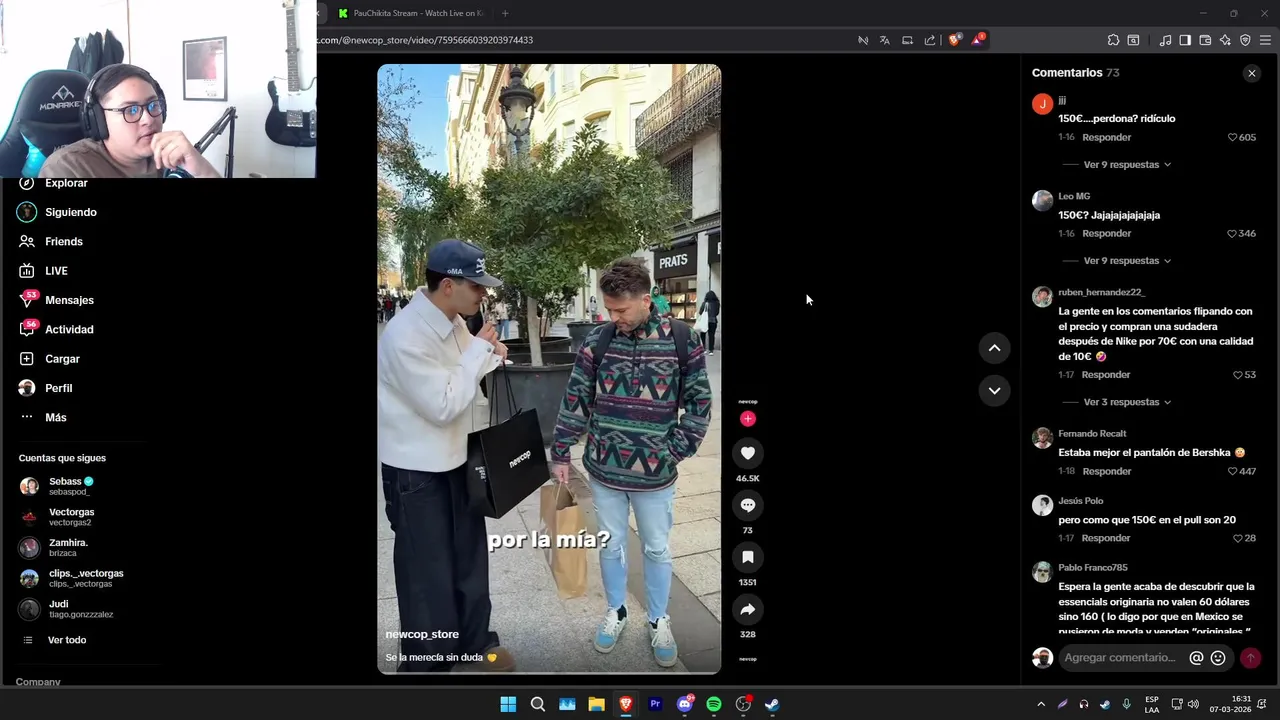Open Pablo Franco785 commenter profile
This screenshot has height=720, width=1280.
point(1093,568)
